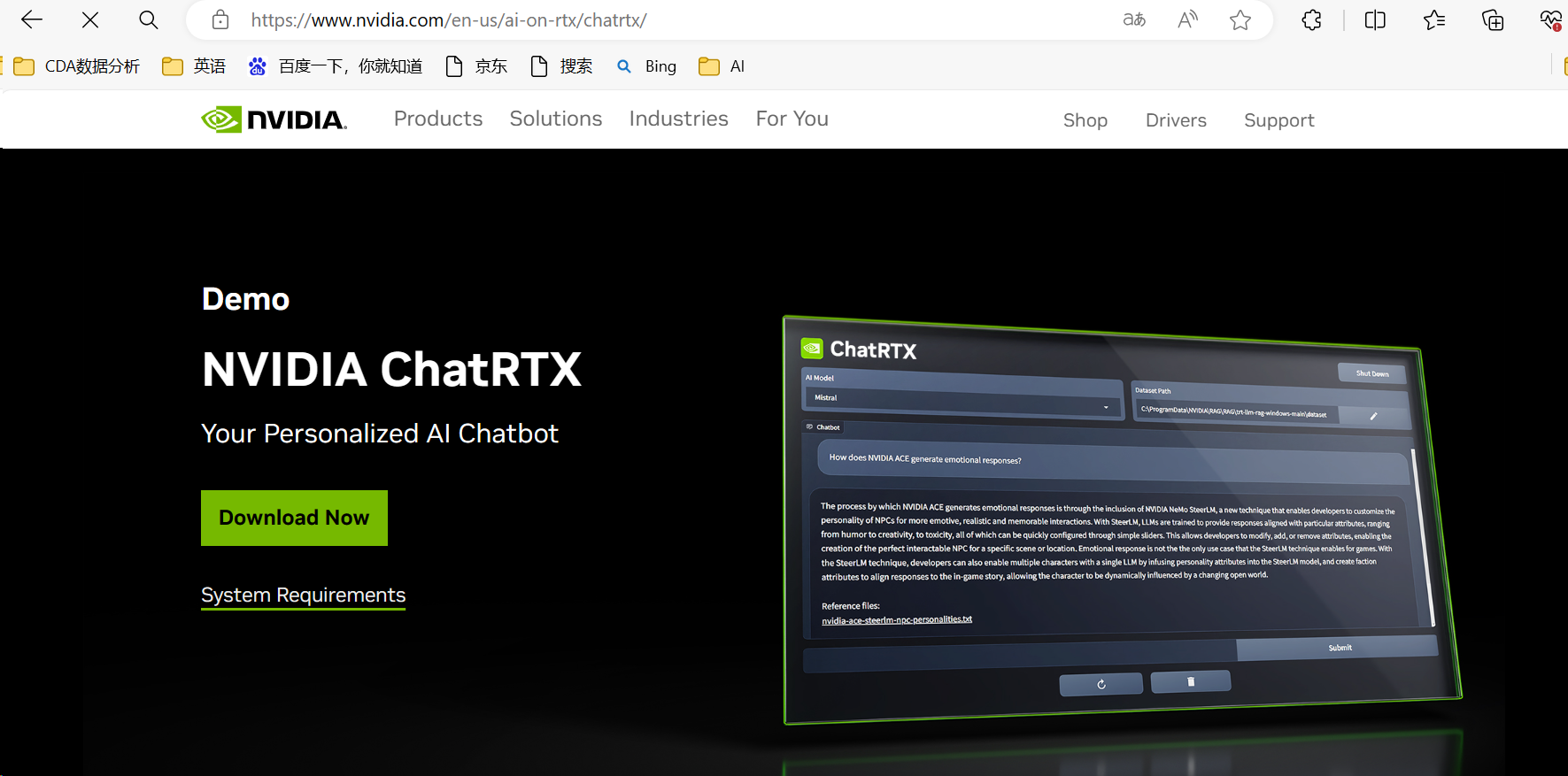Go to the Shop page
This screenshot has height=776, width=1568.
pos(1085,120)
